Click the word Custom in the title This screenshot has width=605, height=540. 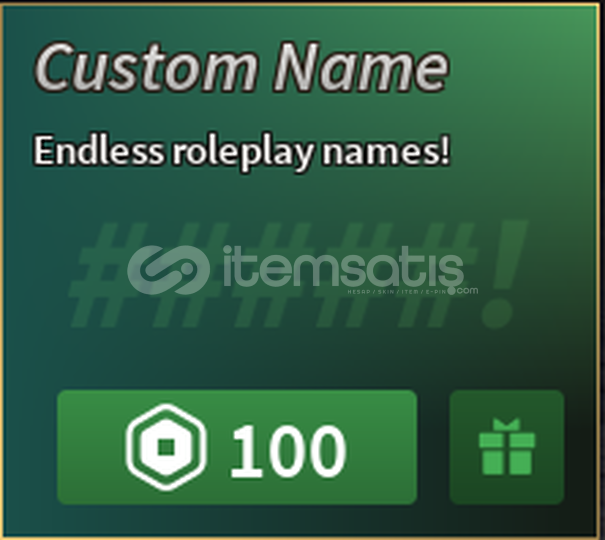coord(145,68)
